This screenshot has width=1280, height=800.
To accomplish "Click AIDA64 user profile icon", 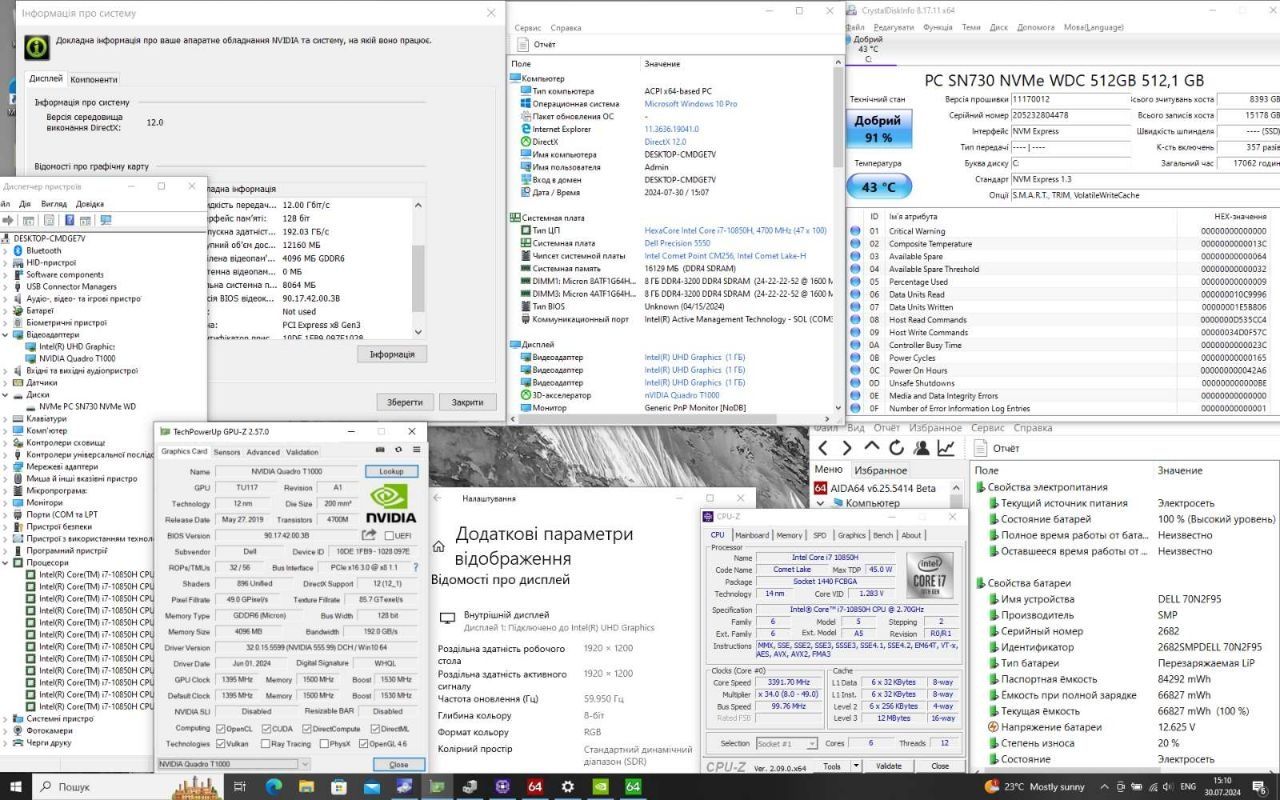I will point(921,448).
